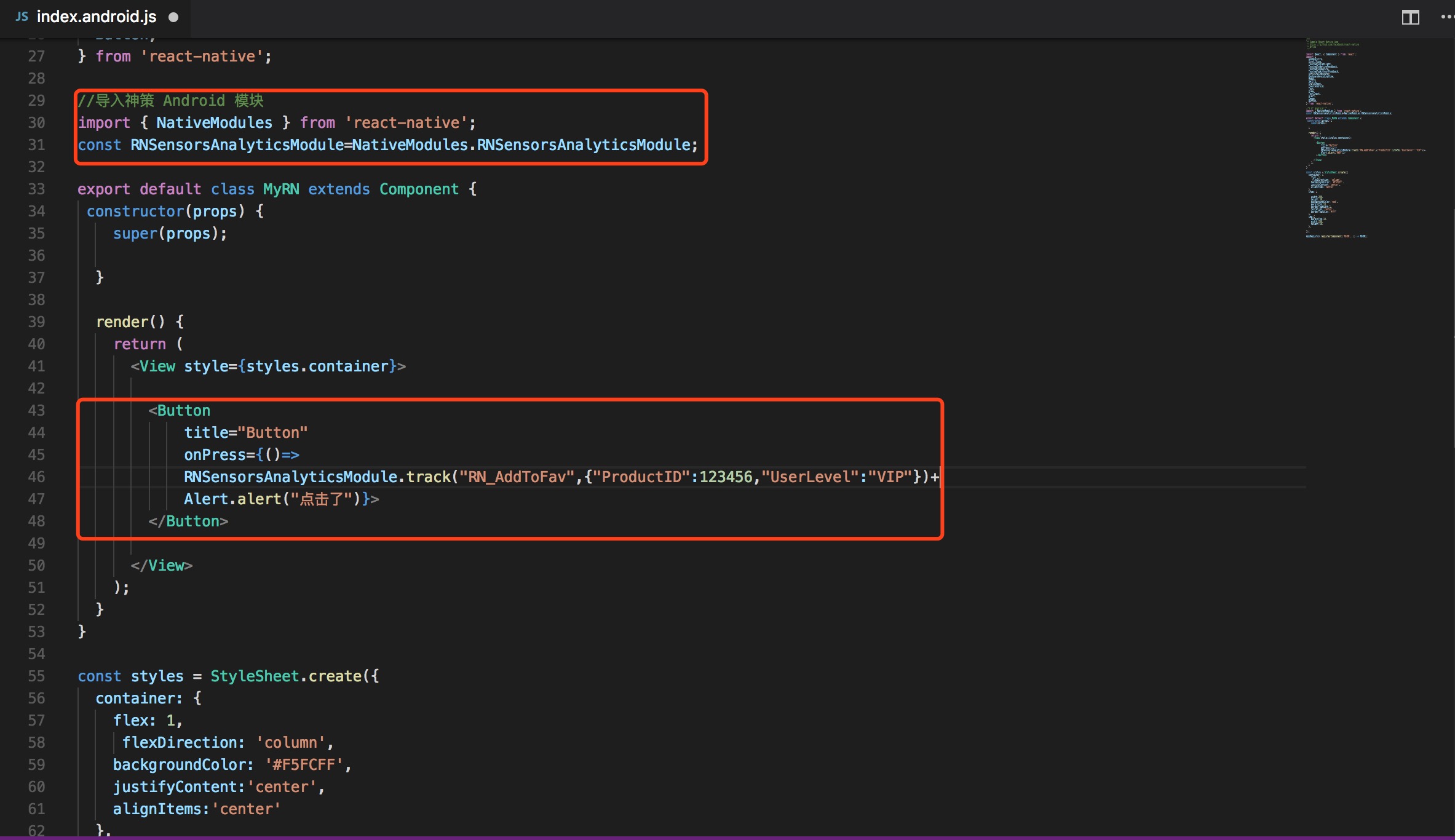Click line number 33 in the gutter
Viewport: 1455px width, 840px height.
[36, 189]
